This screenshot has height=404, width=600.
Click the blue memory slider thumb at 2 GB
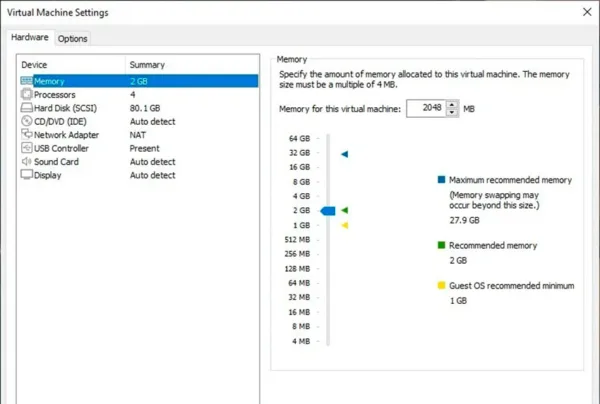pyautogui.click(x=328, y=210)
